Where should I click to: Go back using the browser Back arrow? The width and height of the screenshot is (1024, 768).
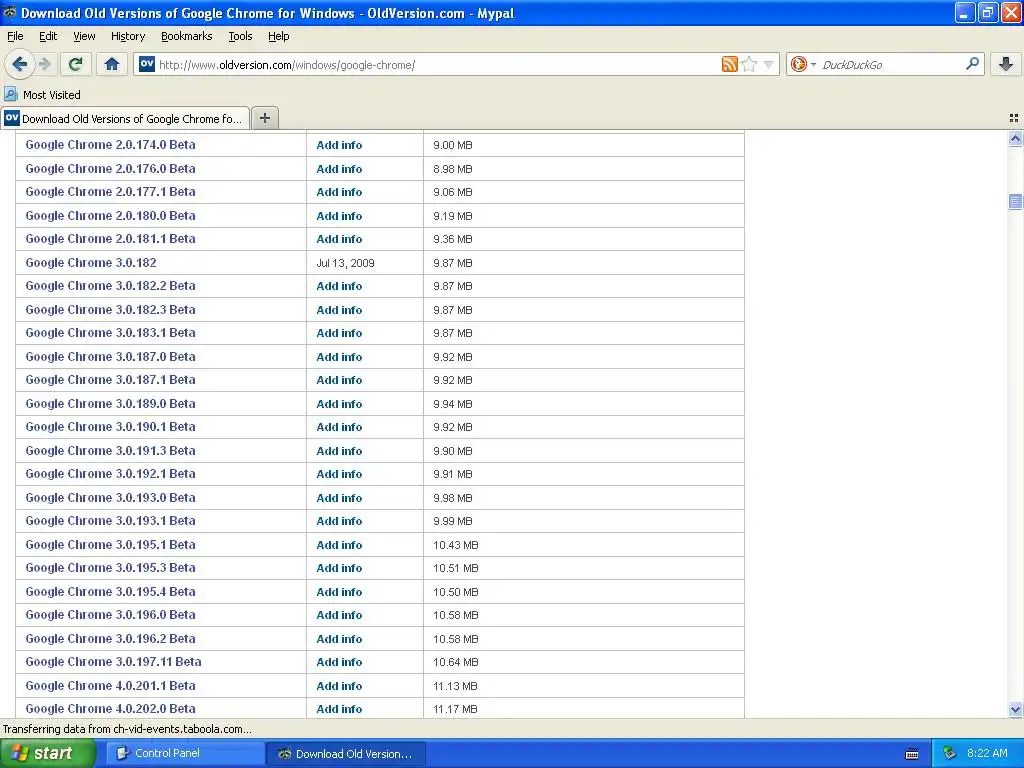click(x=19, y=64)
